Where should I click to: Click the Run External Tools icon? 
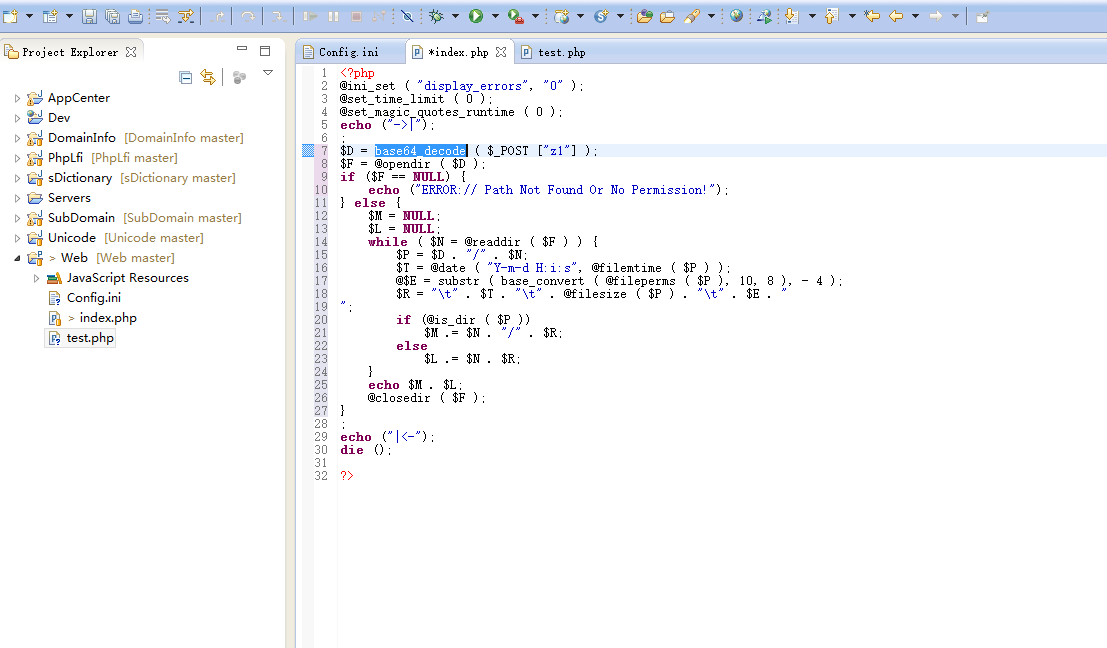(516, 16)
